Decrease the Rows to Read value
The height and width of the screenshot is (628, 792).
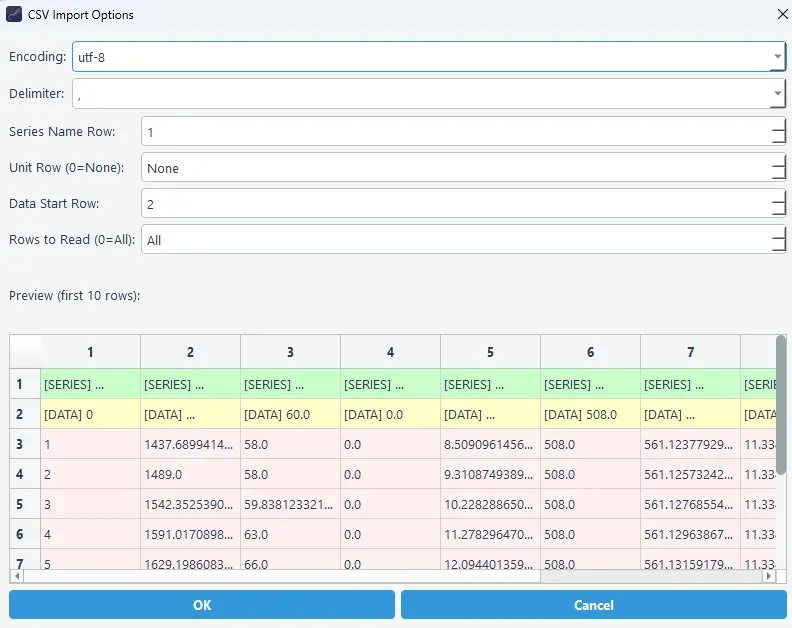click(778, 247)
